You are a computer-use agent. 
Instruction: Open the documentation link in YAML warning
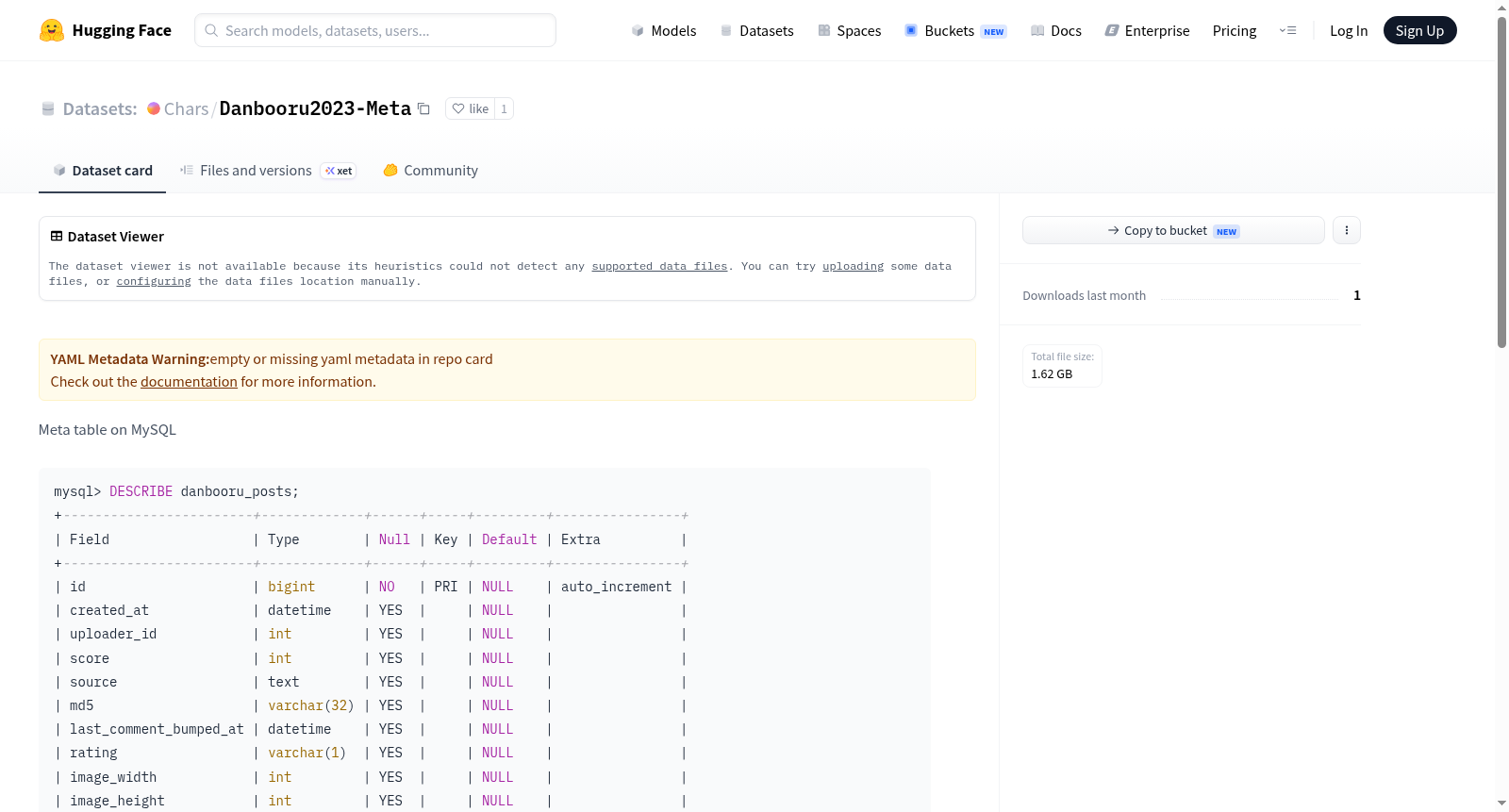click(189, 381)
